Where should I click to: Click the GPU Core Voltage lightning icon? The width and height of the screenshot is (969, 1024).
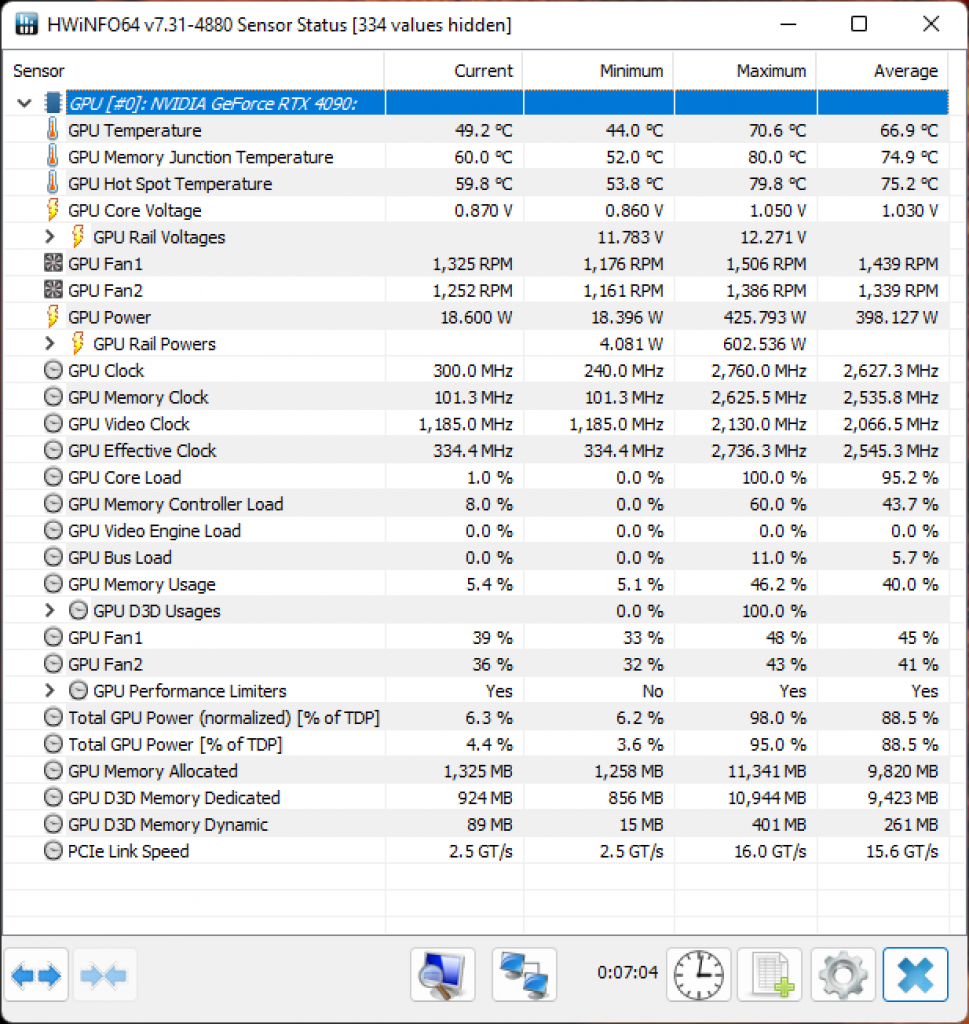click(53, 210)
